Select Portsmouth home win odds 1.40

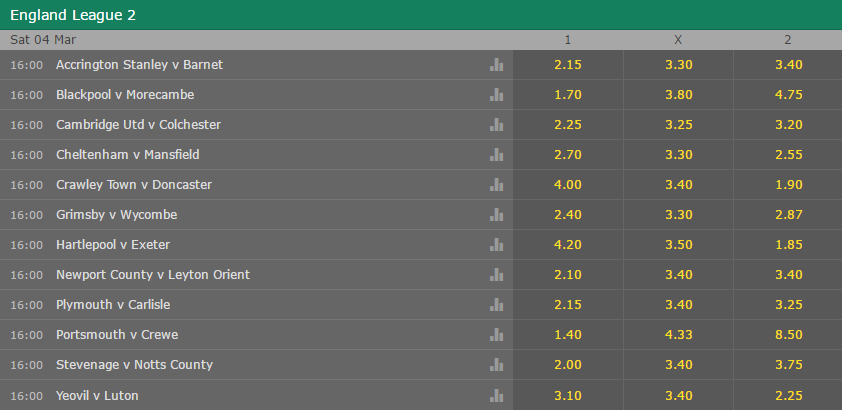[x=568, y=335]
